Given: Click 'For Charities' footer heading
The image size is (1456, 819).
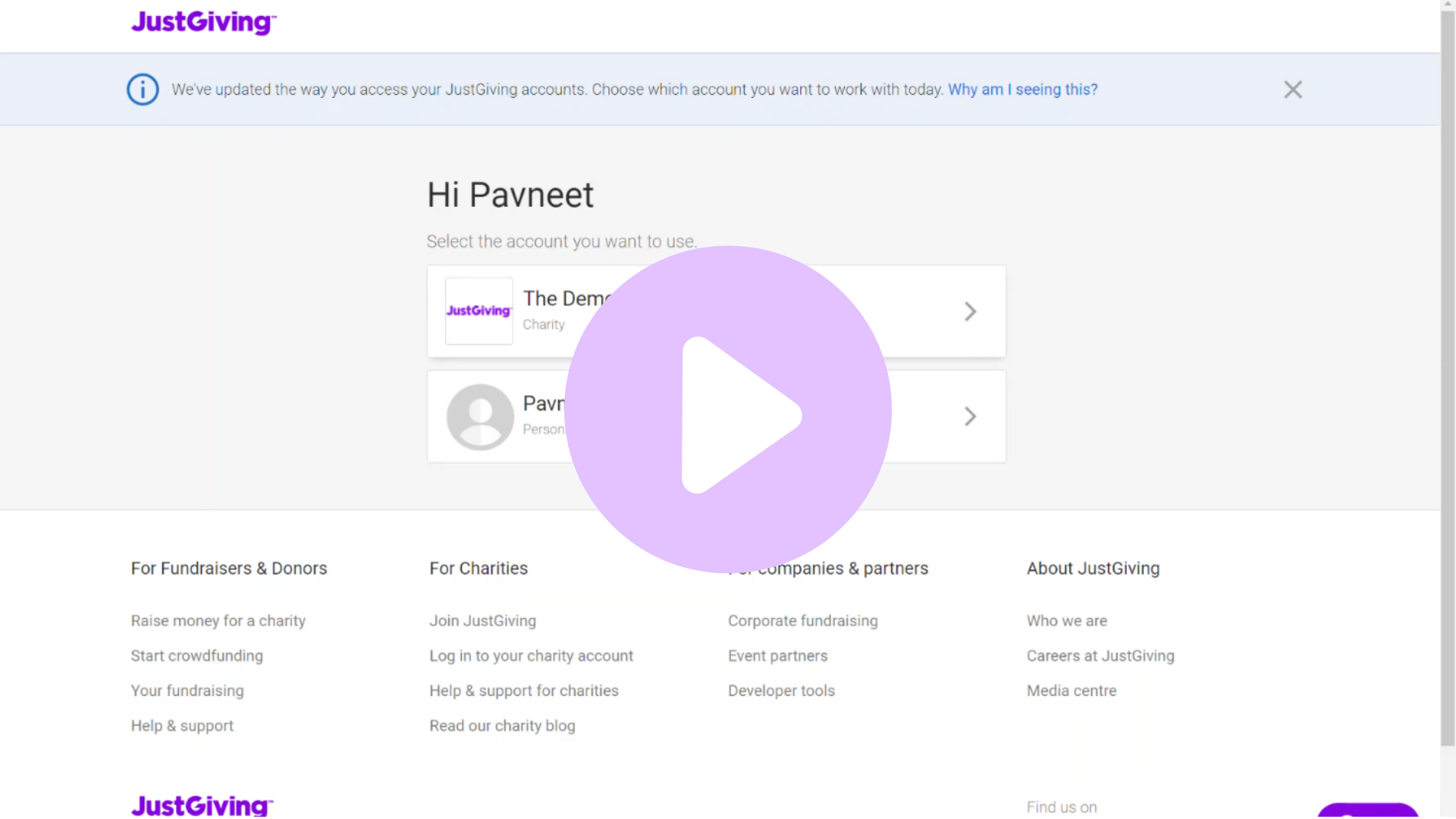Looking at the screenshot, I should pyautogui.click(x=479, y=568).
